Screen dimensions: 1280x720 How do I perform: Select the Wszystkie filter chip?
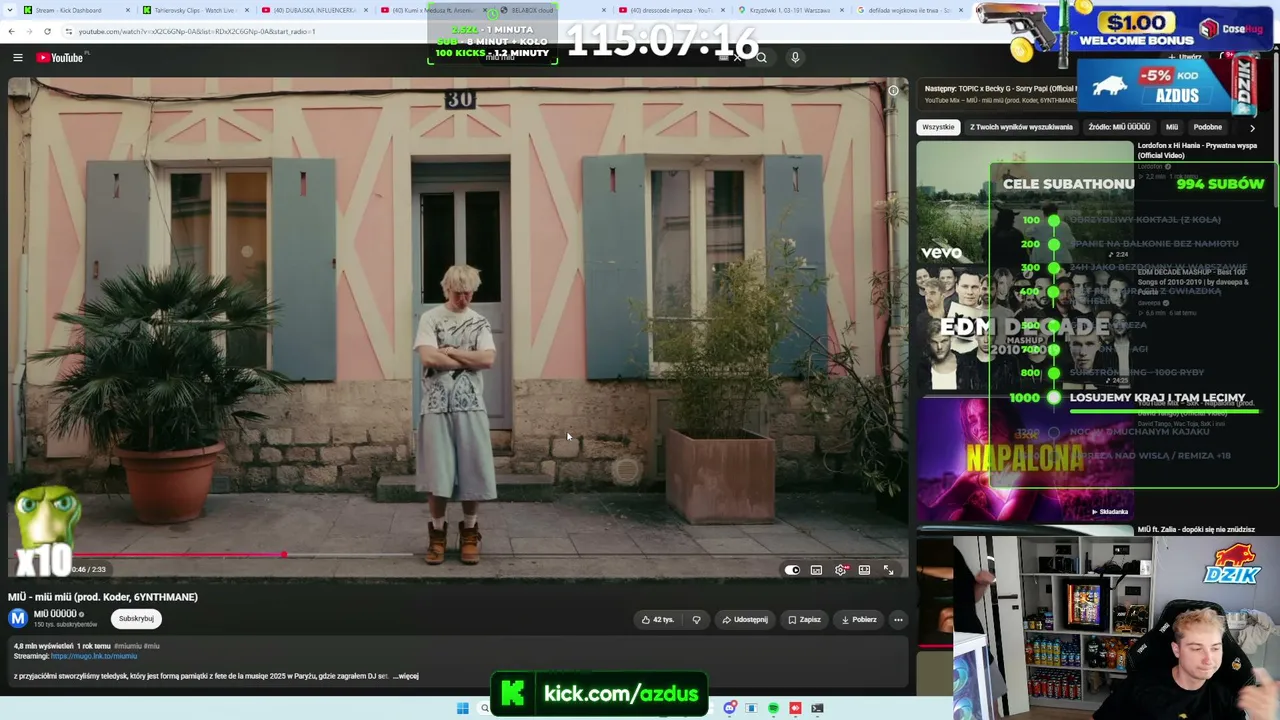coord(938,127)
